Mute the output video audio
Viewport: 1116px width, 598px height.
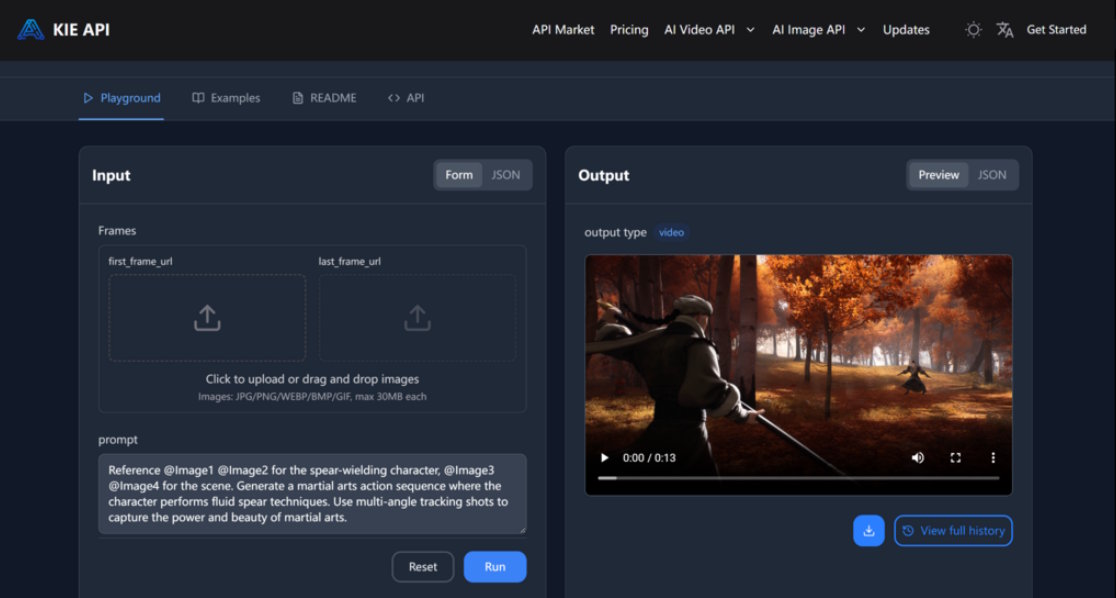click(x=917, y=457)
